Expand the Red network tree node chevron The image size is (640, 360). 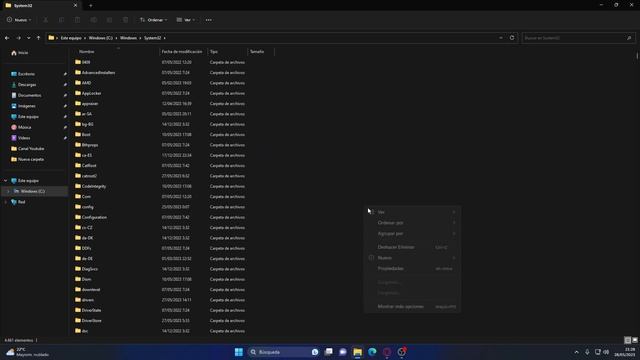pyautogui.click(x=5, y=202)
